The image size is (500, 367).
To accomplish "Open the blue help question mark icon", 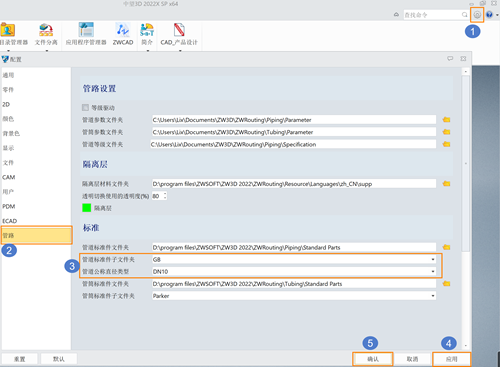I will 489,15.
